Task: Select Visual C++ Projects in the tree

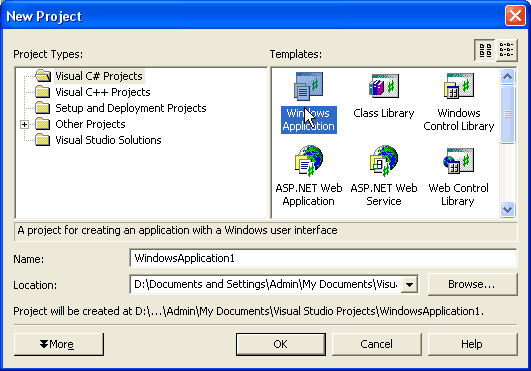Action: pyautogui.click(x=103, y=92)
